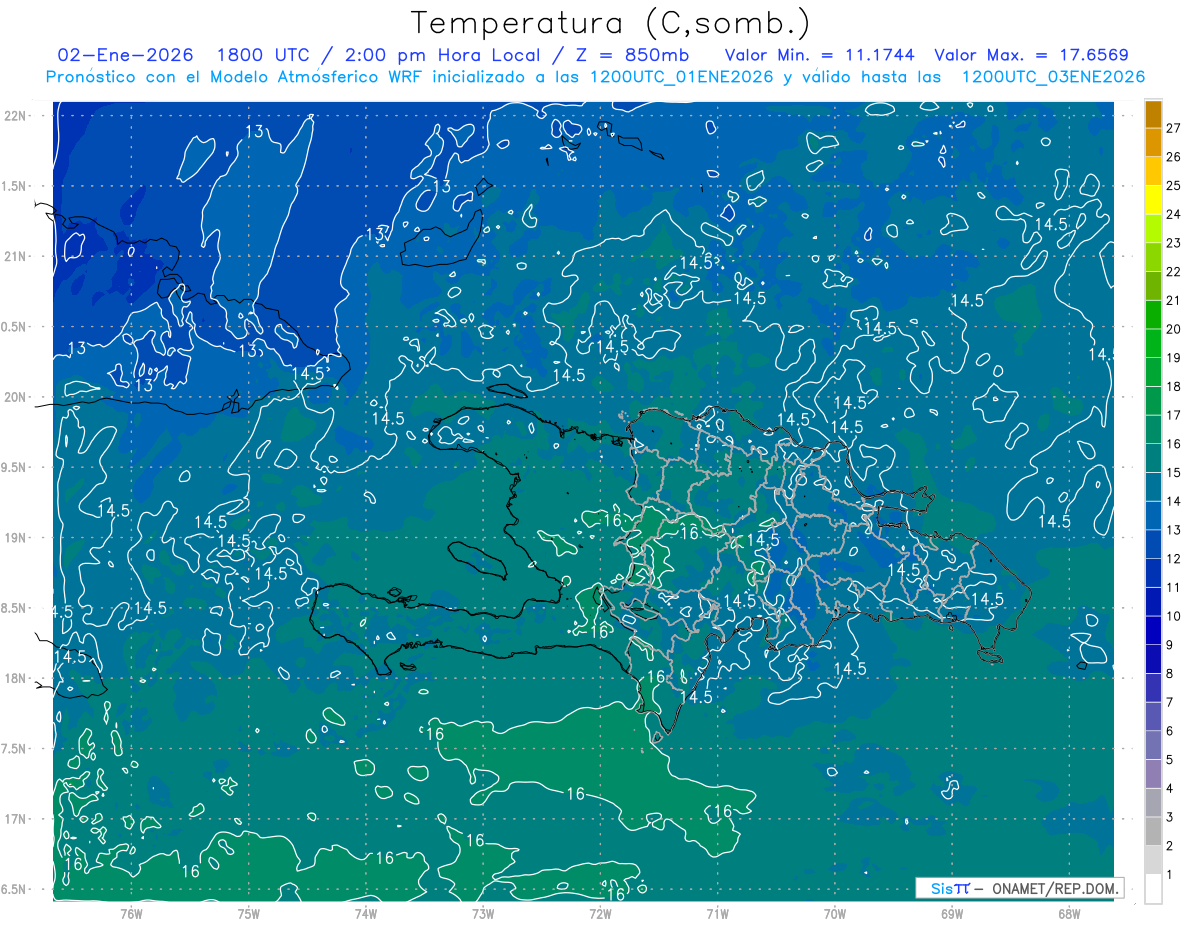The width and height of the screenshot is (1200, 927).
Task: Click the gray legend swatch between 2 and 3
Action: point(1153,831)
